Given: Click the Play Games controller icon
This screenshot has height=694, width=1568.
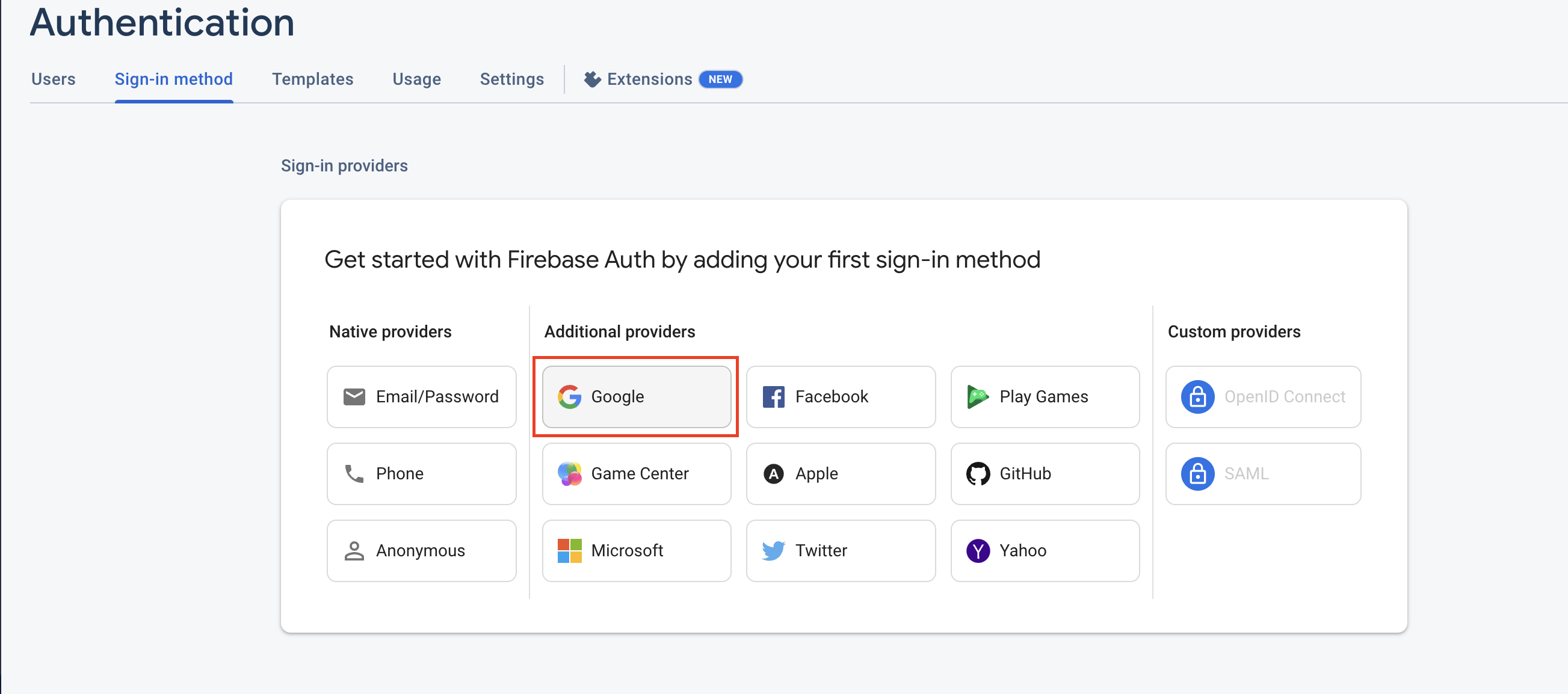Looking at the screenshot, I should (x=978, y=396).
